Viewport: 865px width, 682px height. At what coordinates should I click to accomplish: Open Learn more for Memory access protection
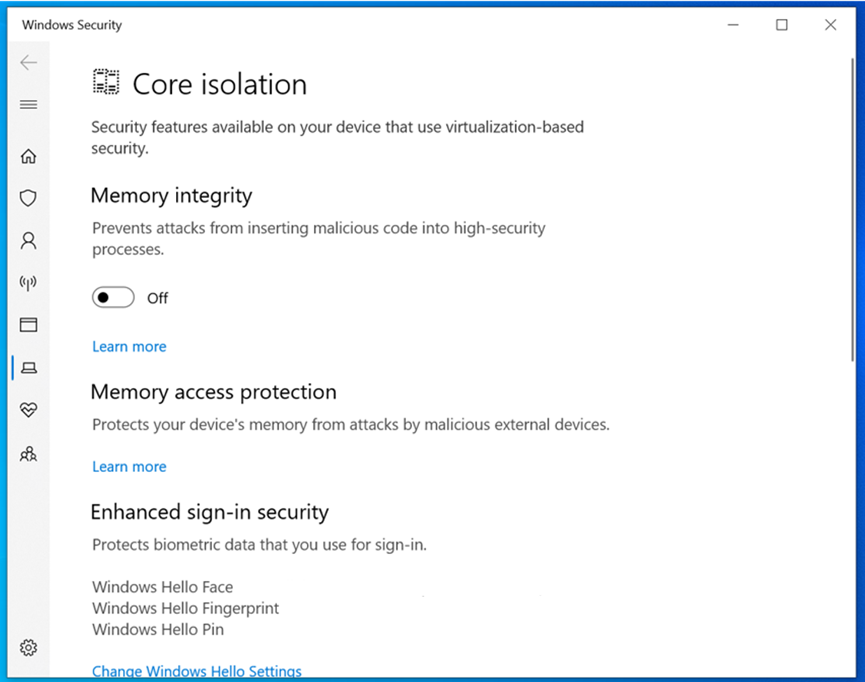pos(129,466)
